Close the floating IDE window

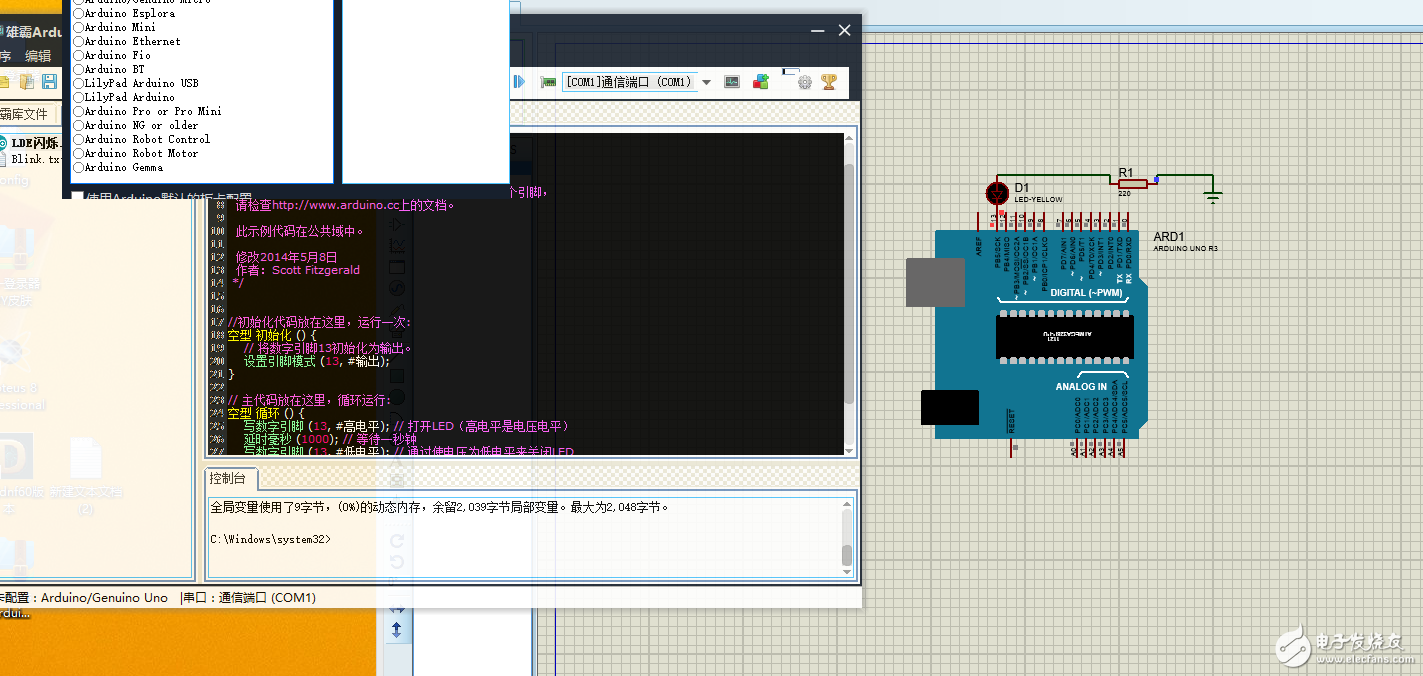(x=844, y=30)
